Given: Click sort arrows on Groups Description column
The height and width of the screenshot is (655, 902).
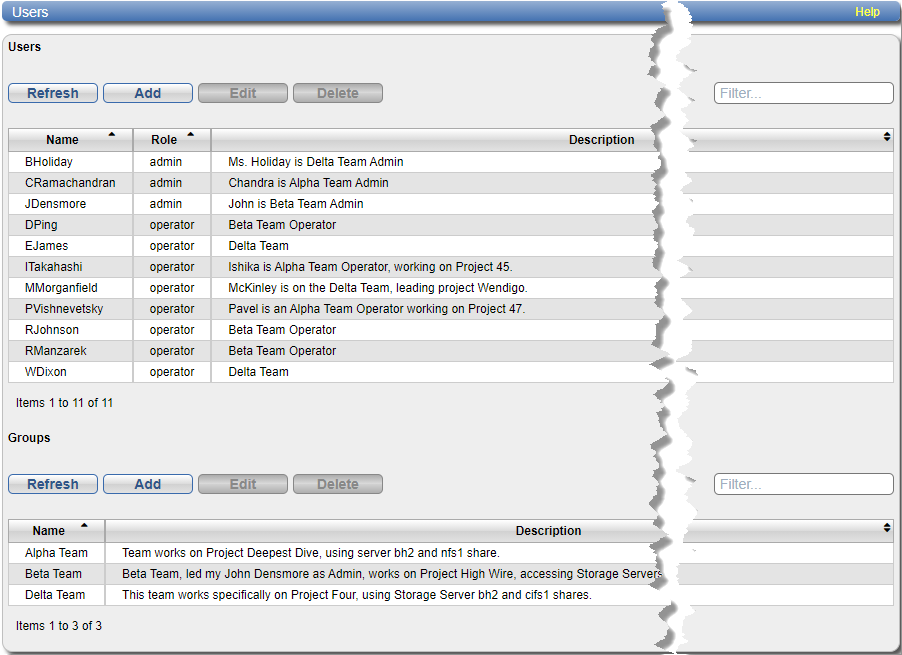Looking at the screenshot, I should coord(886,527).
